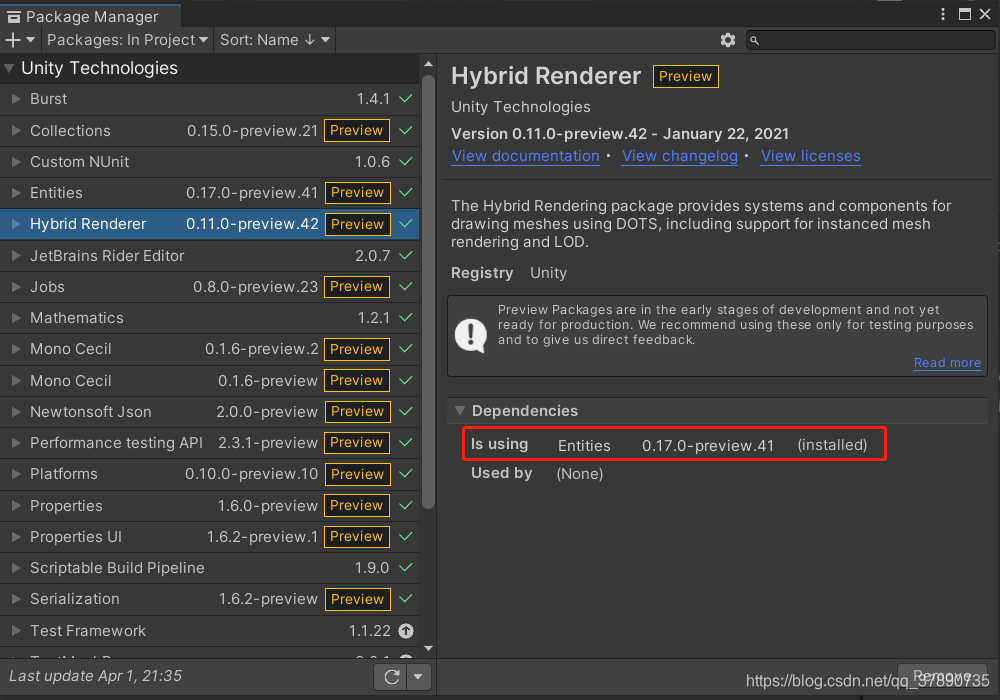Open the Sort: Name dropdown
Image resolution: width=1000 pixels, height=700 pixels.
click(x=275, y=40)
